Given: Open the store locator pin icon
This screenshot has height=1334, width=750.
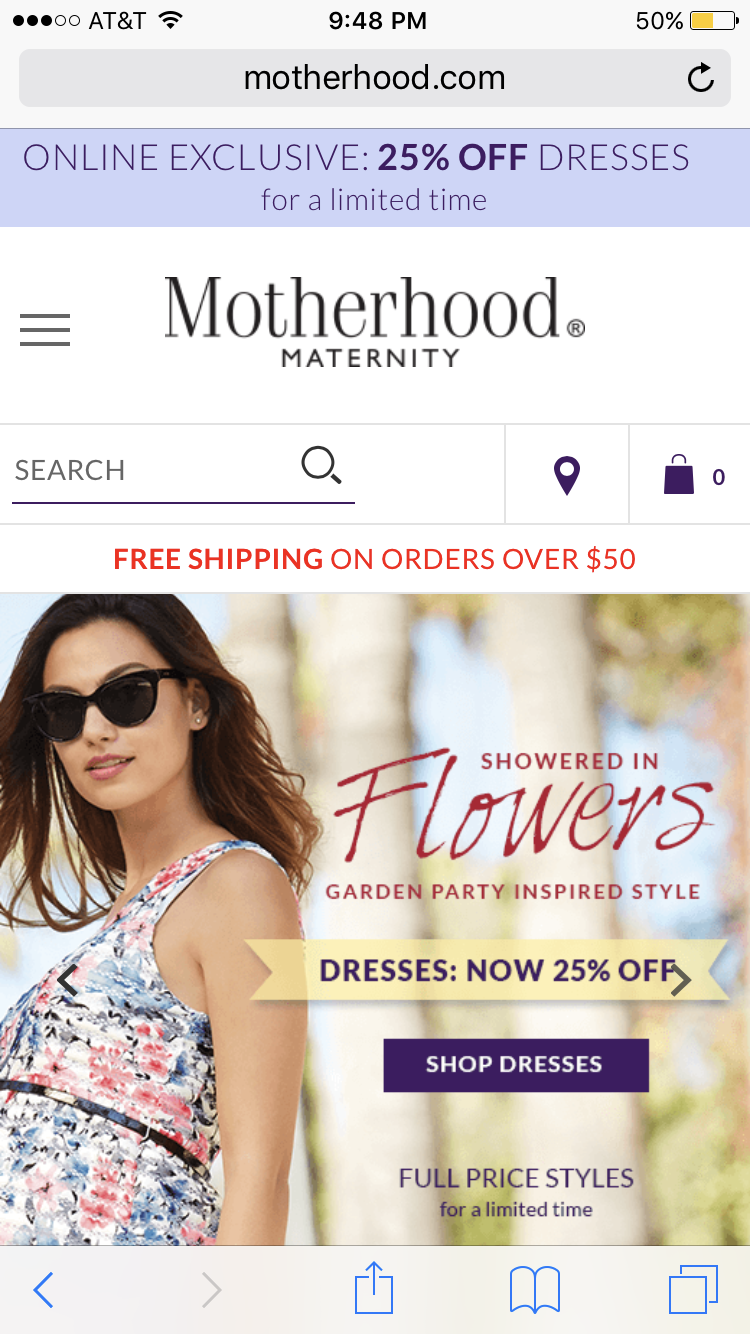Looking at the screenshot, I should tap(567, 475).
